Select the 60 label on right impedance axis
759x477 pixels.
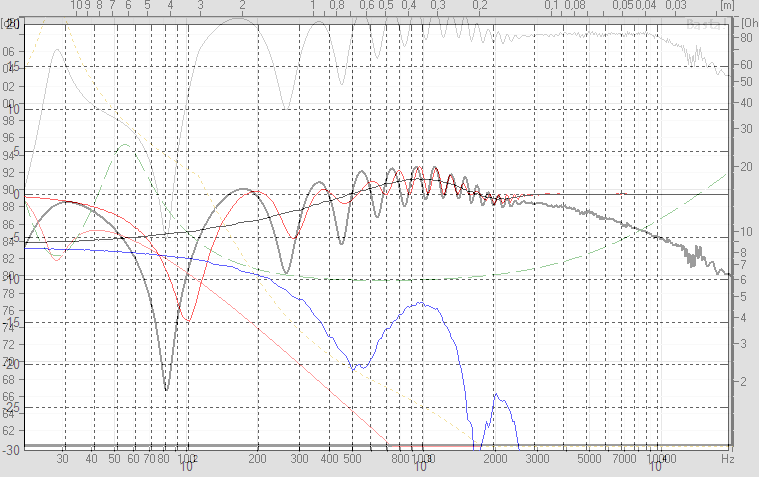(x=746, y=64)
